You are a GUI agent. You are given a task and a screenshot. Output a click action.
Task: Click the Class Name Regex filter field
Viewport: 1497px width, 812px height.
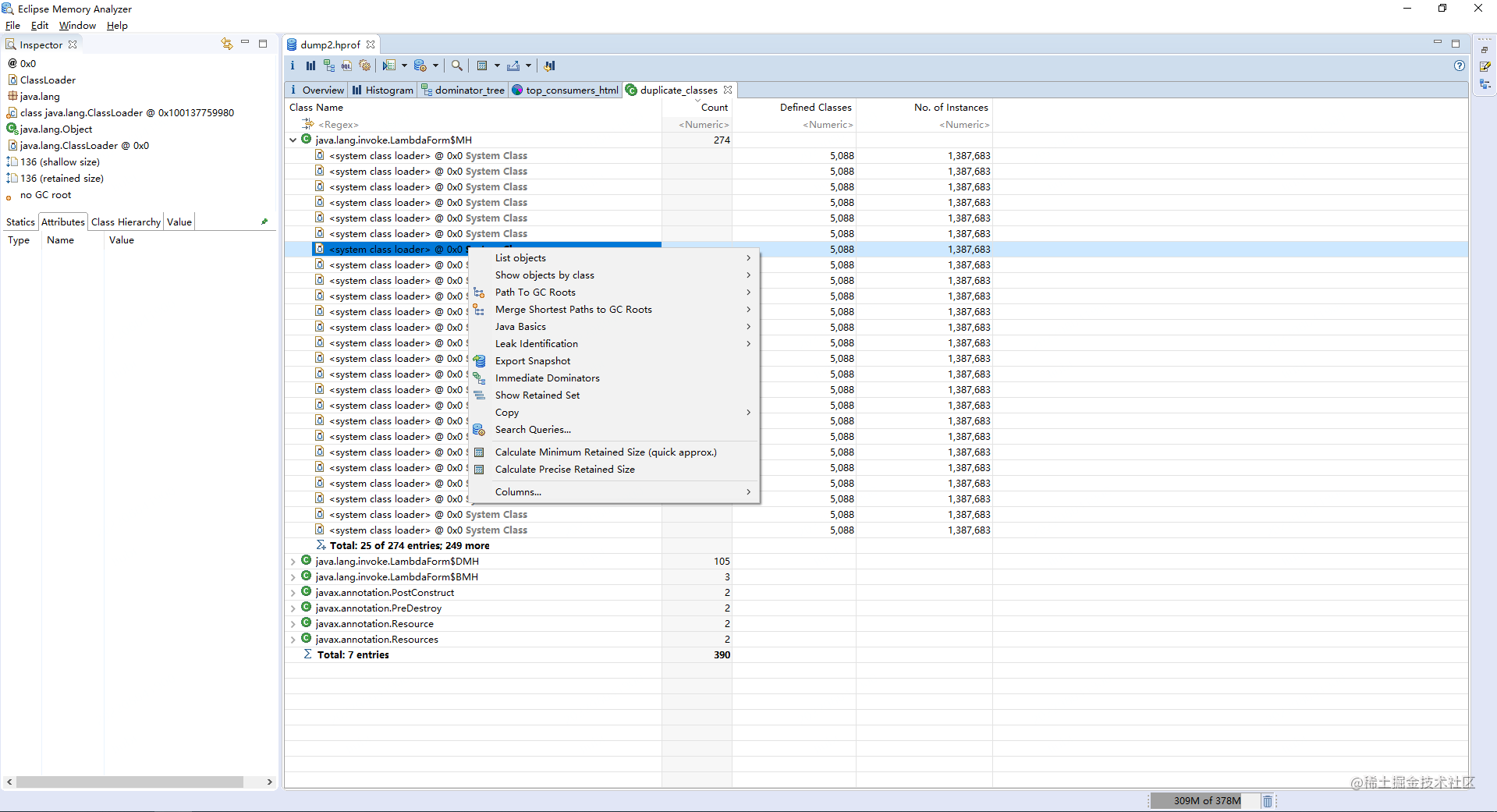click(x=474, y=125)
